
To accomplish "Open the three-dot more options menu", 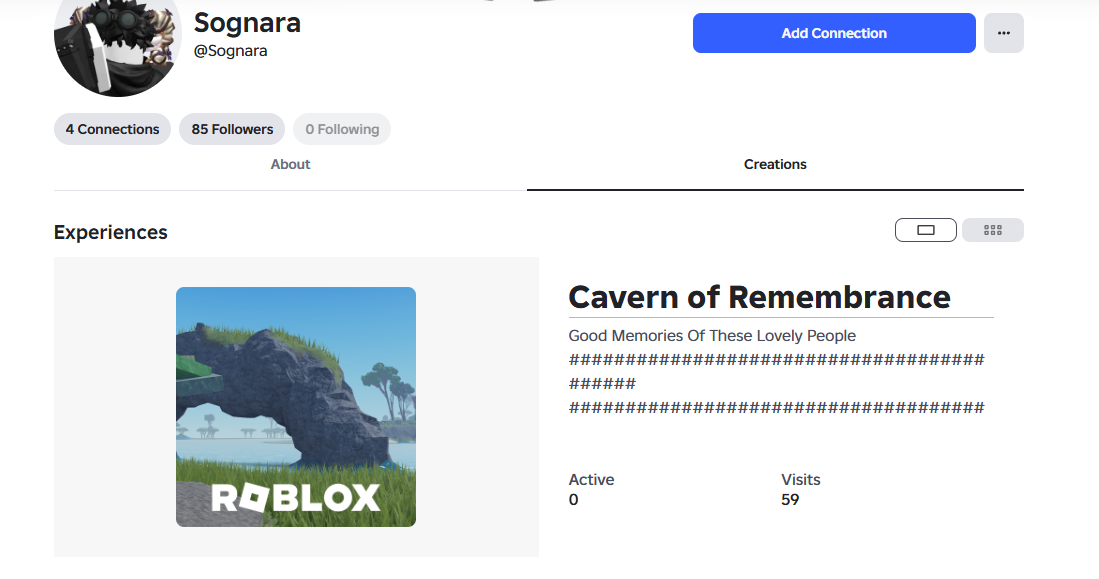I will 1004,33.
